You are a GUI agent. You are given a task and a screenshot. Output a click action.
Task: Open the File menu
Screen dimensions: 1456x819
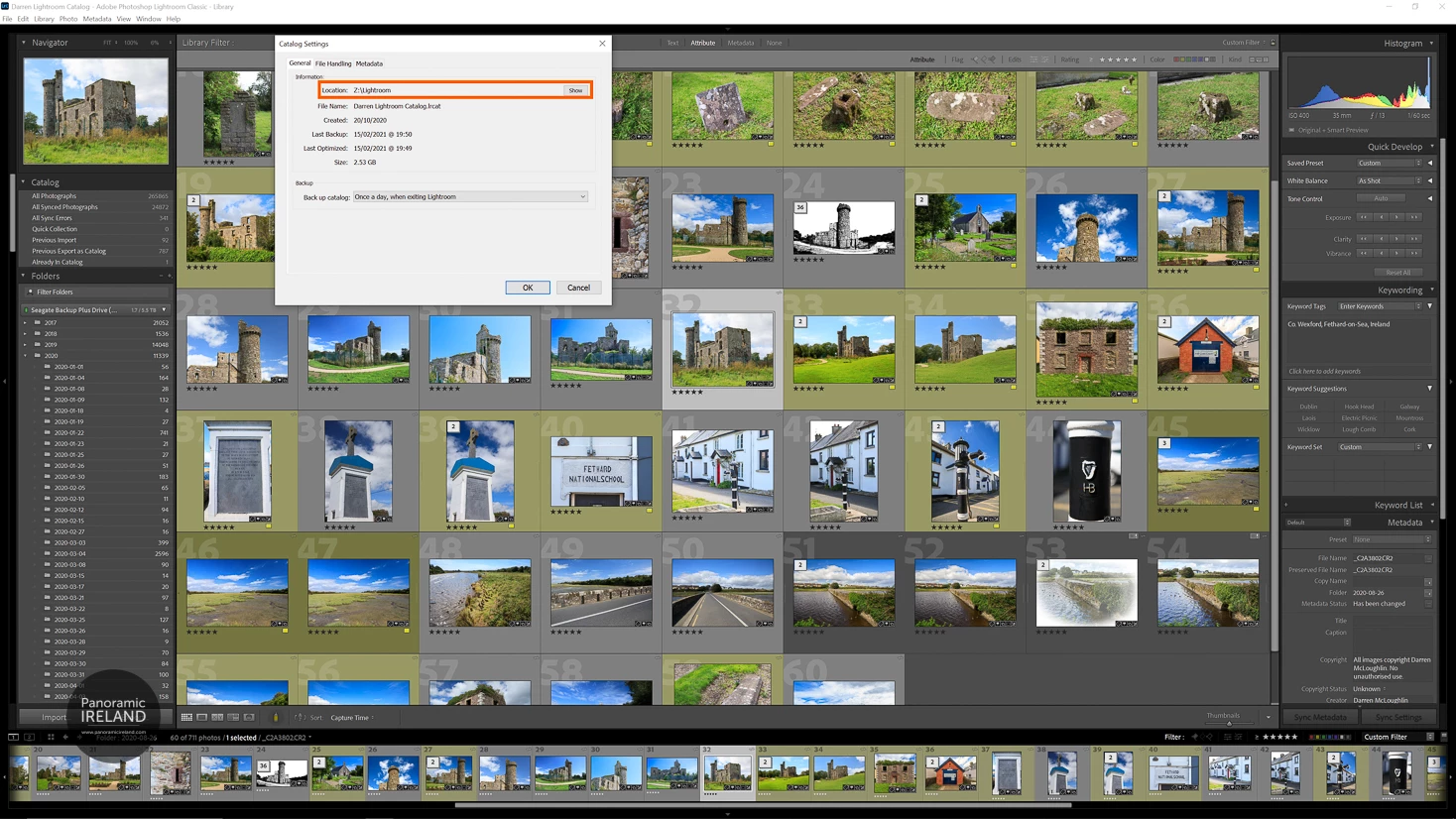[x=7, y=19]
